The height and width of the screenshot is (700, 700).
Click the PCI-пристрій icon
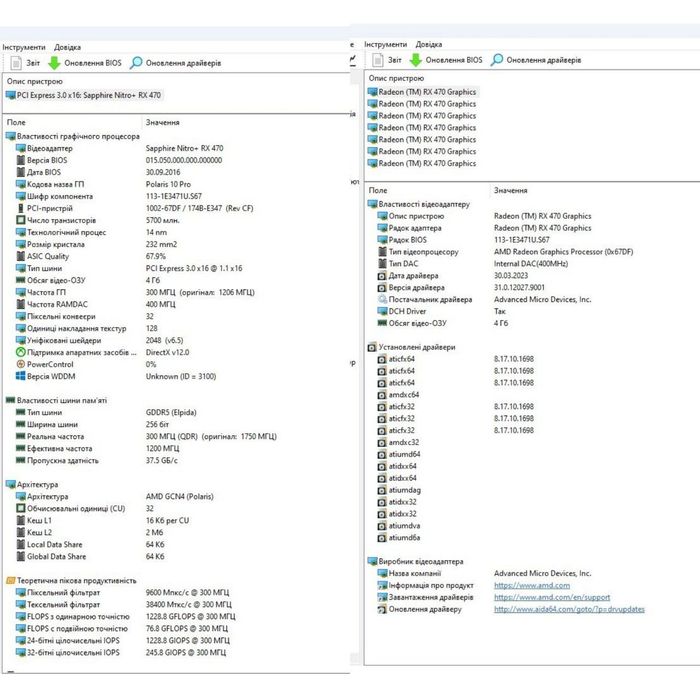point(21,208)
